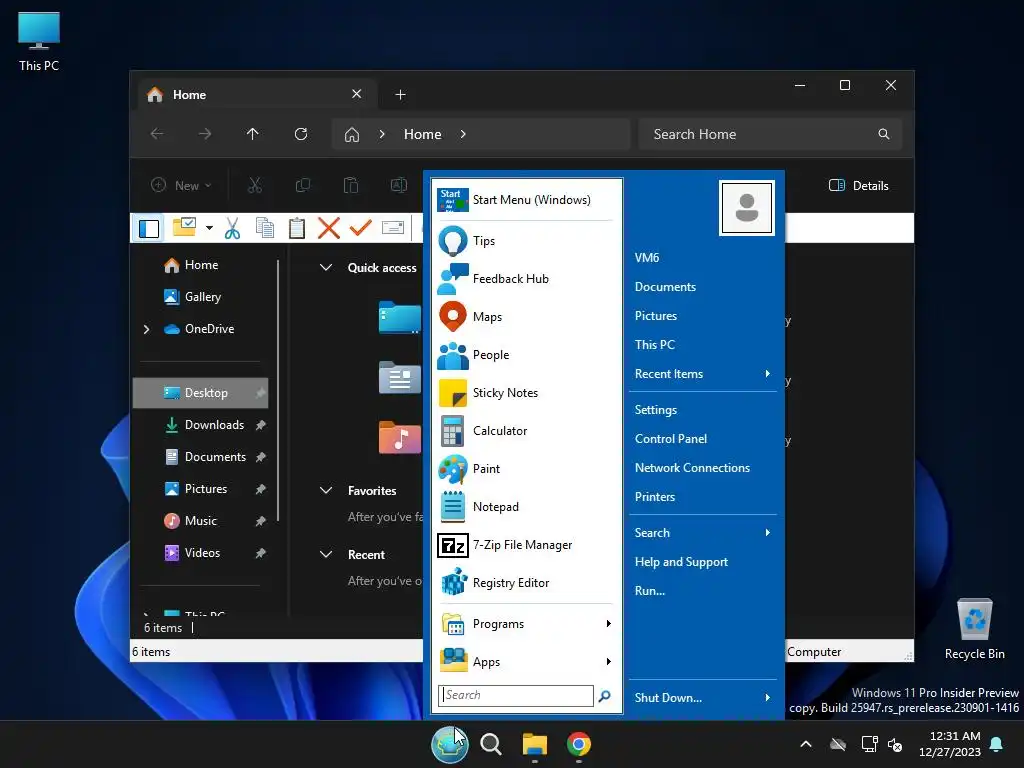
Task: Toggle the navigation pane toolbar icon
Action: (149, 228)
